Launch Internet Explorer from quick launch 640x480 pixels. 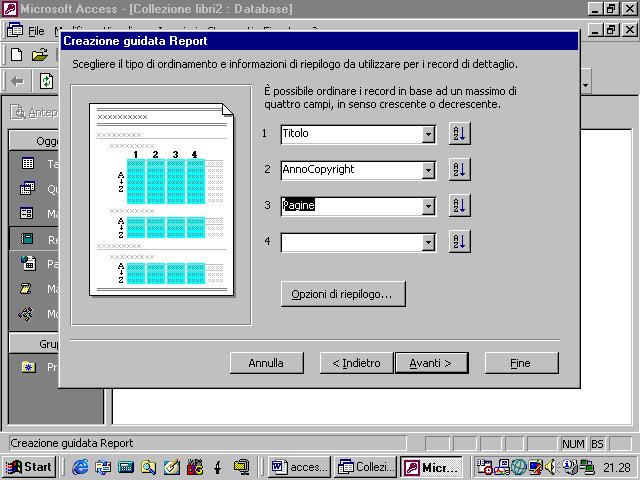[80, 467]
